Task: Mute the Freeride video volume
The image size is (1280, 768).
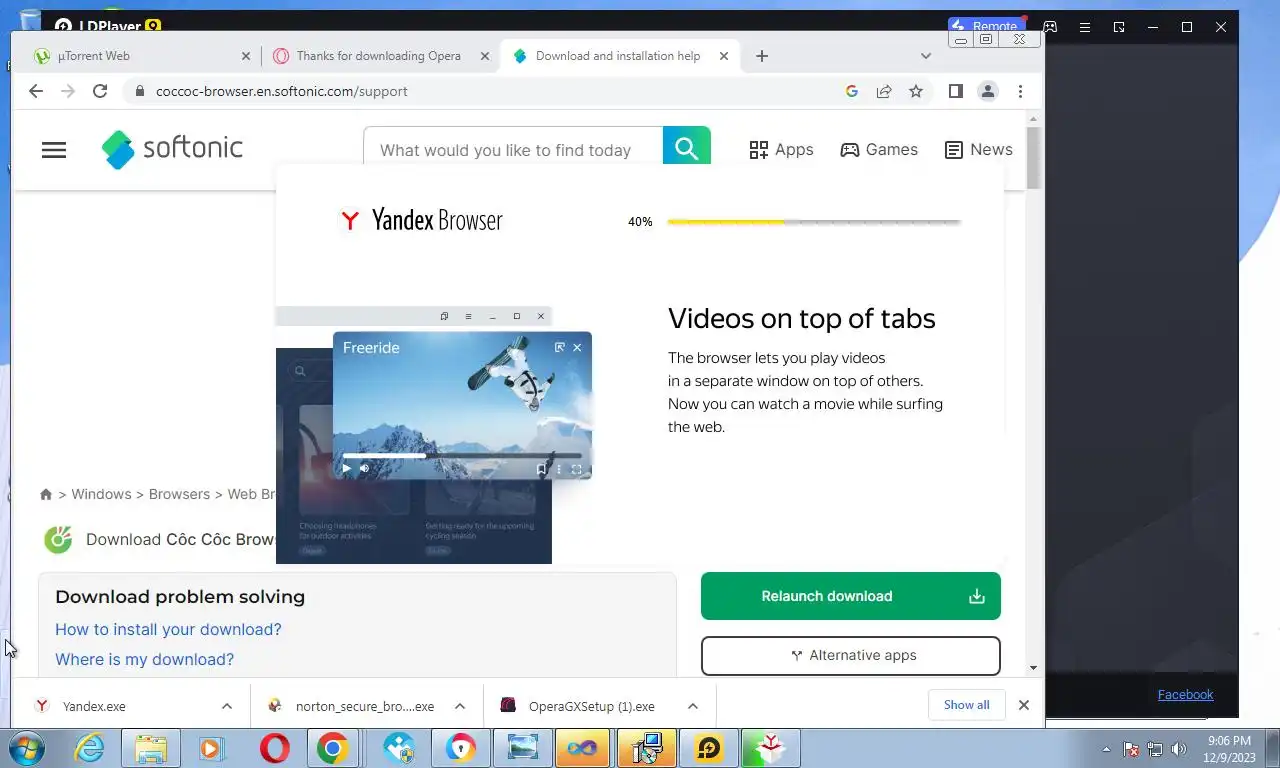Action: tap(364, 468)
